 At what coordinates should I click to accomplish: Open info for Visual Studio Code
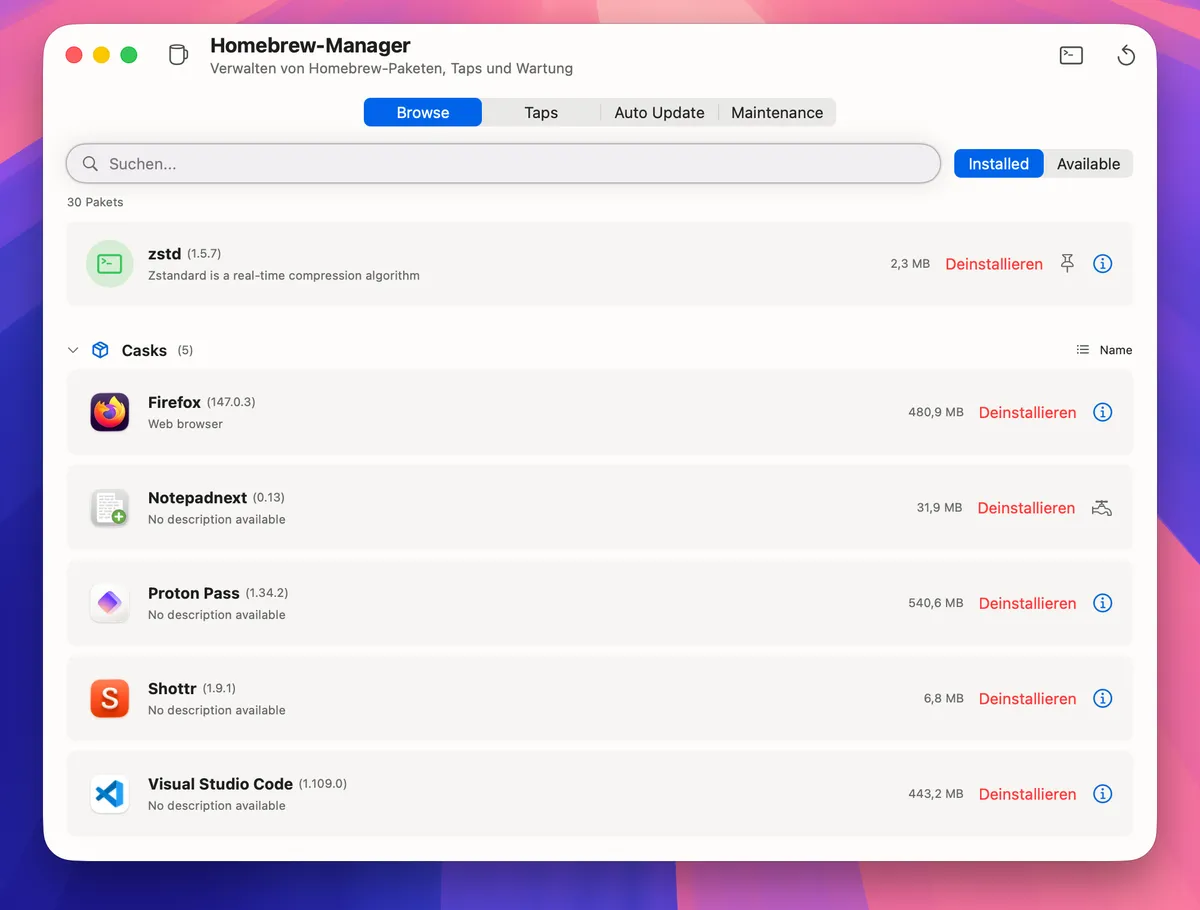click(1102, 793)
